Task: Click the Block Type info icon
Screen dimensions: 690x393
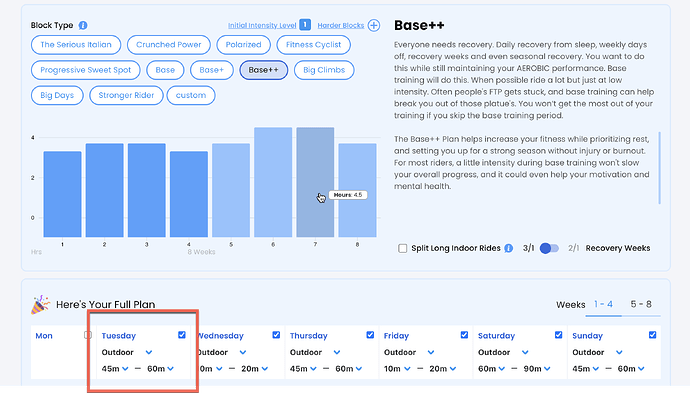Action: pyautogui.click(x=83, y=26)
